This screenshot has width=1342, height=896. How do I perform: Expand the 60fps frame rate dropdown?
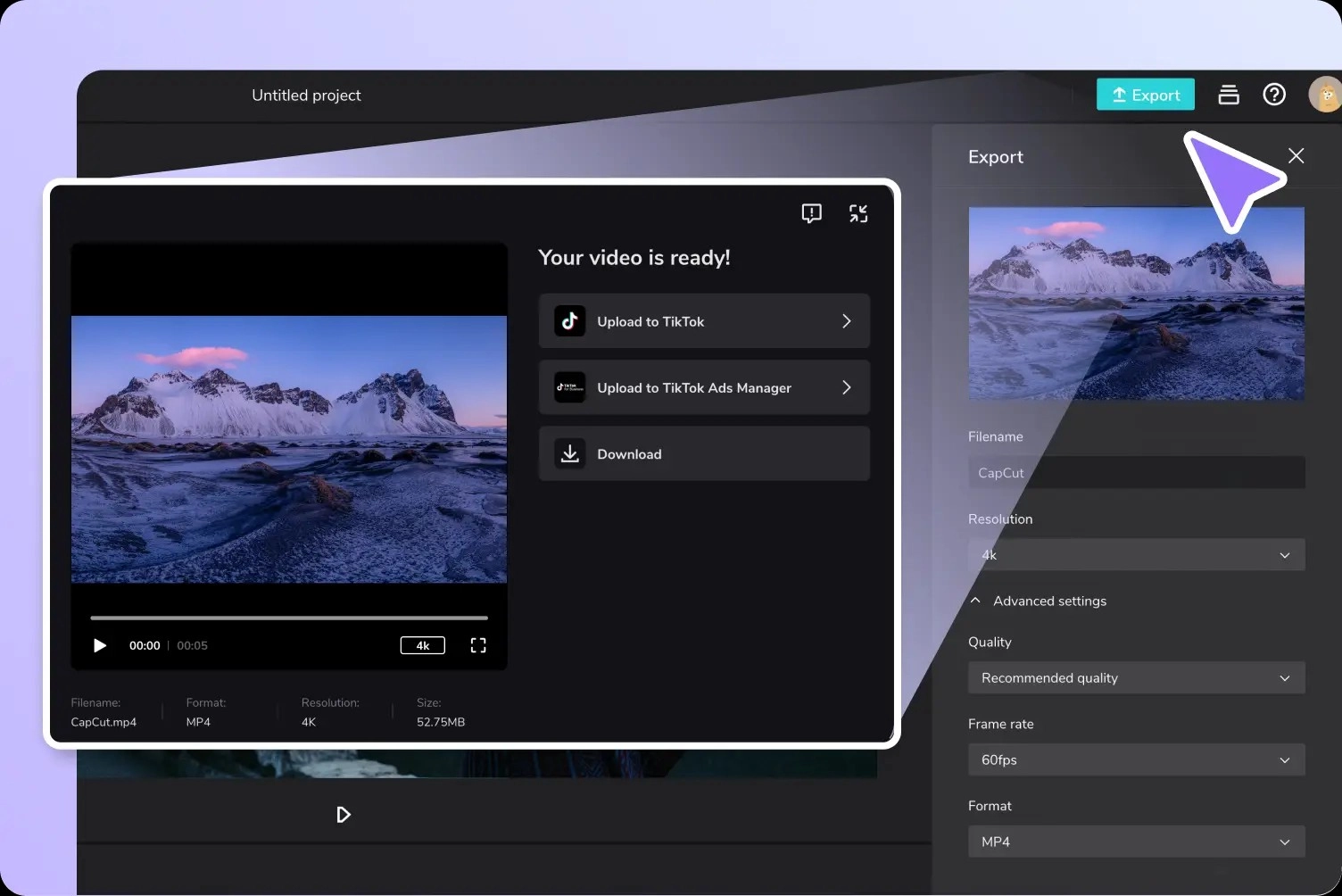point(1136,760)
